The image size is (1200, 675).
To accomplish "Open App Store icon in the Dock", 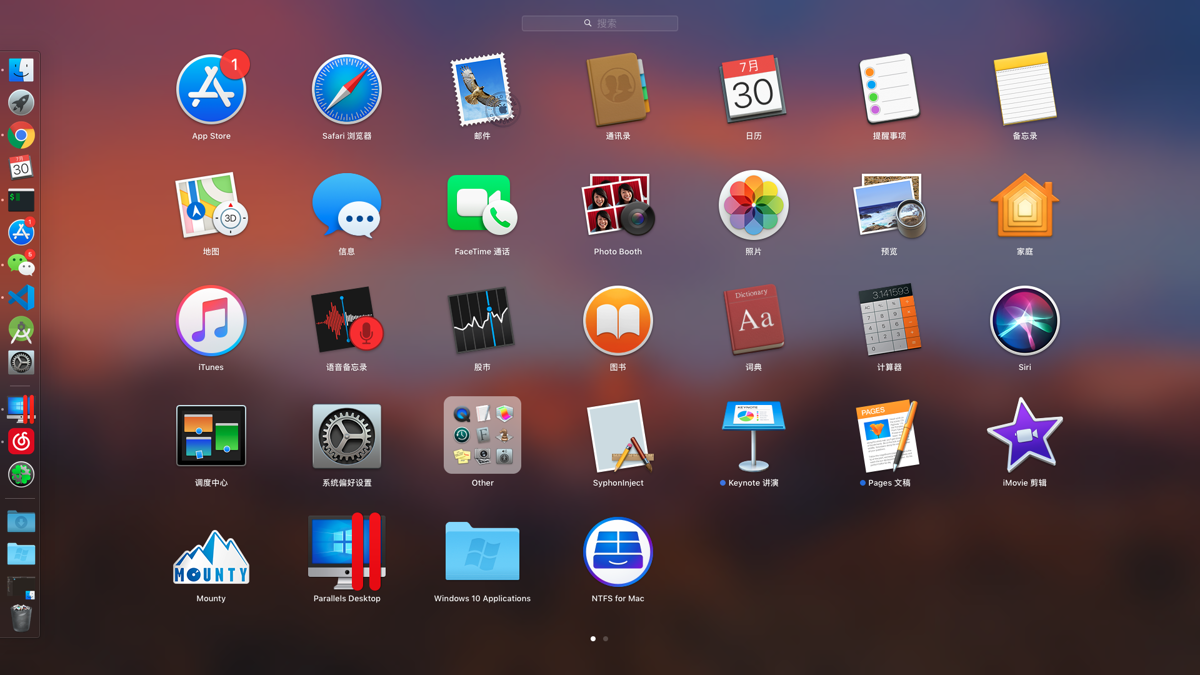I will [x=21, y=232].
